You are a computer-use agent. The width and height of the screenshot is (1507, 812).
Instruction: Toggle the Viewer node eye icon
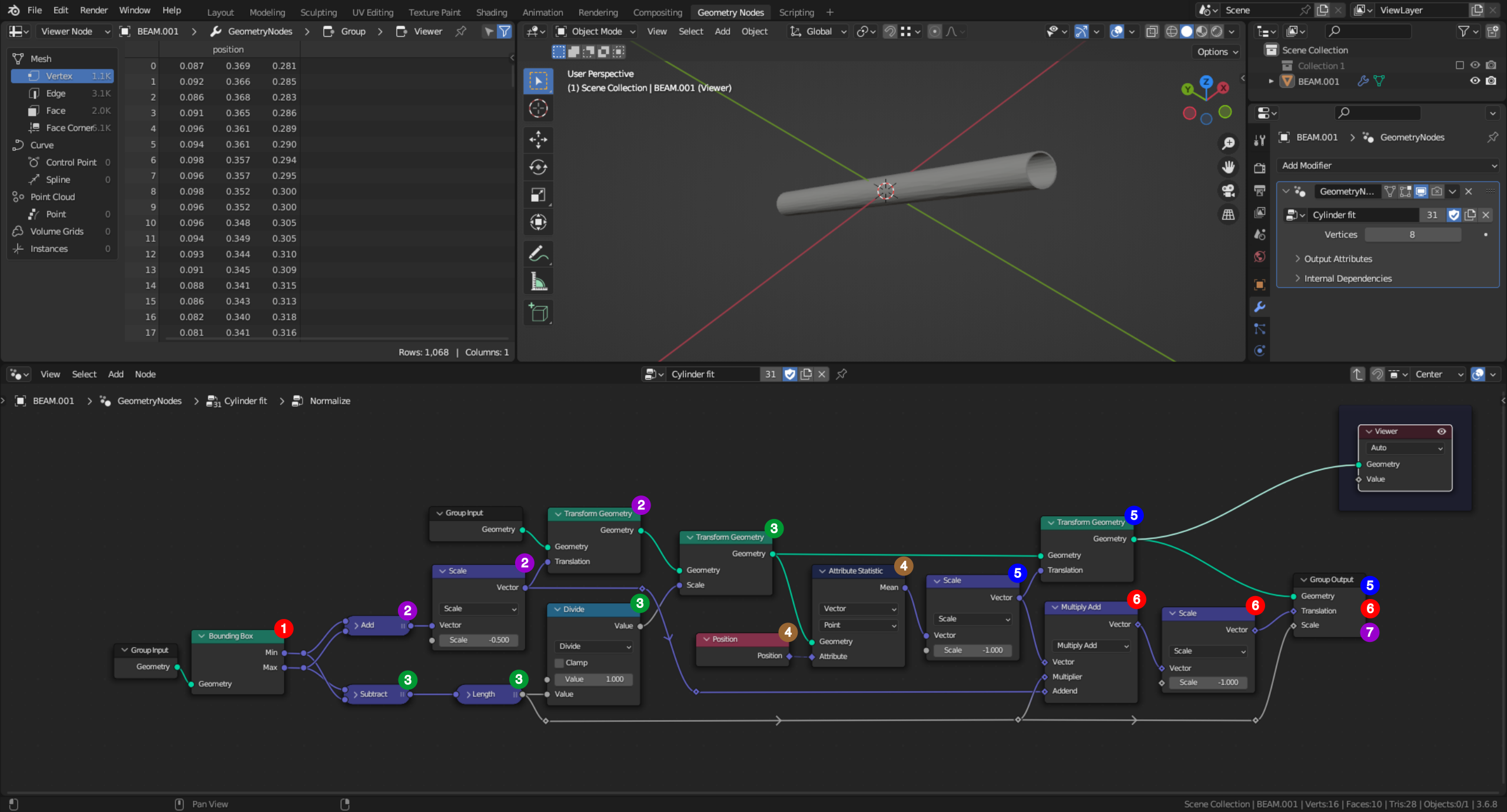(x=1442, y=431)
